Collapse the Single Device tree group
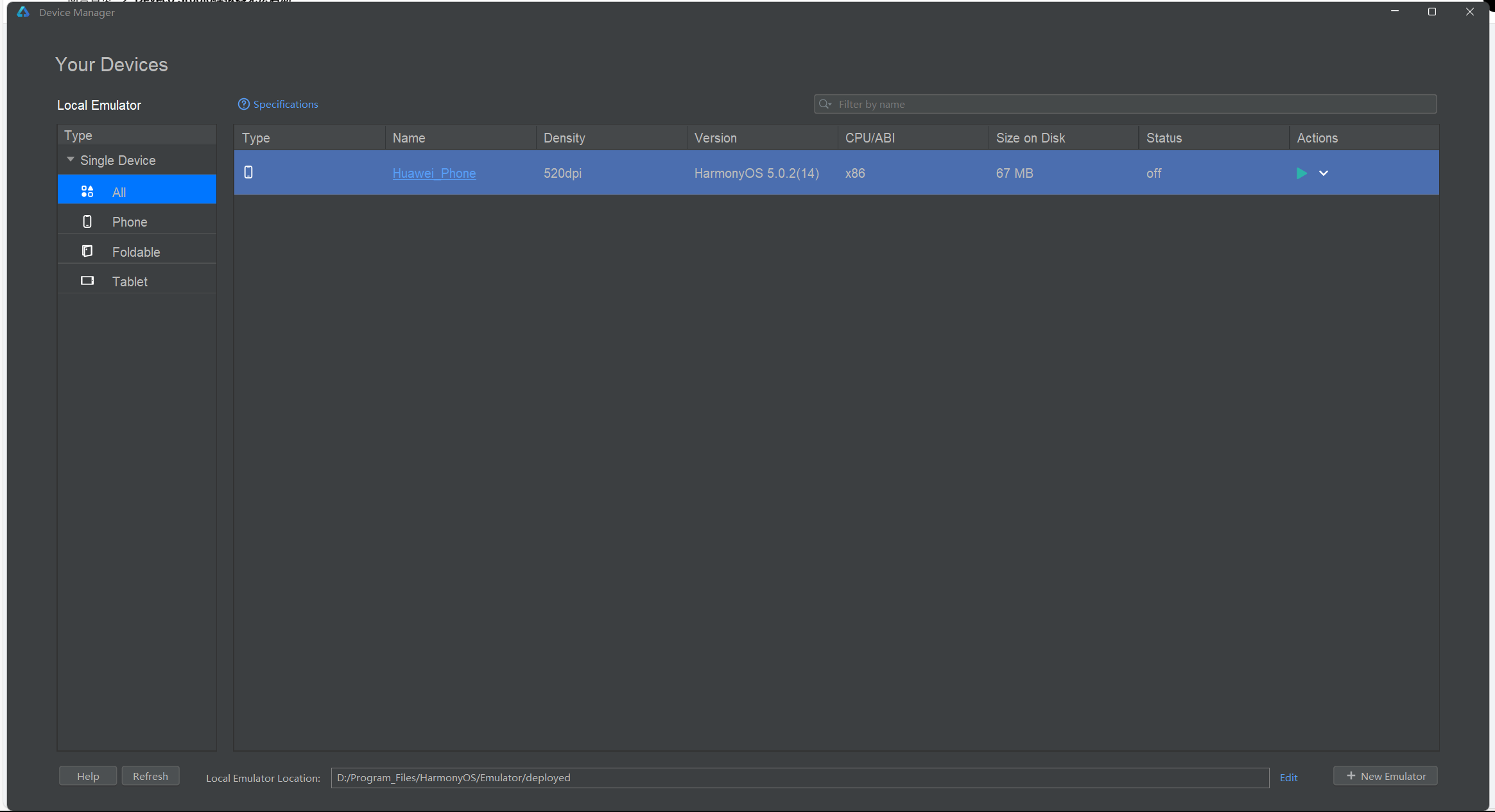This screenshot has height=812, width=1495. [x=71, y=160]
